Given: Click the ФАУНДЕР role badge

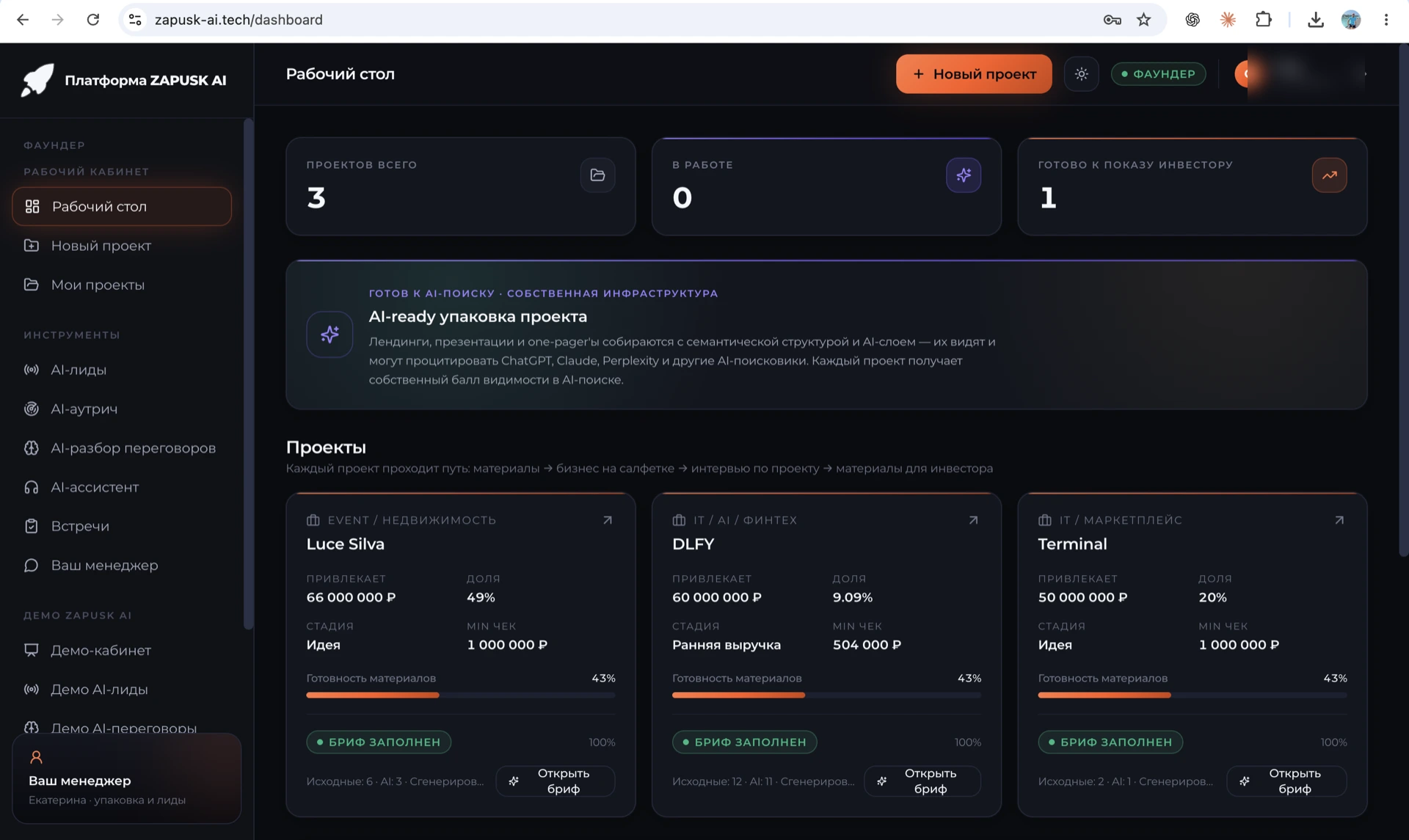Looking at the screenshot, I should [1158, 74].
